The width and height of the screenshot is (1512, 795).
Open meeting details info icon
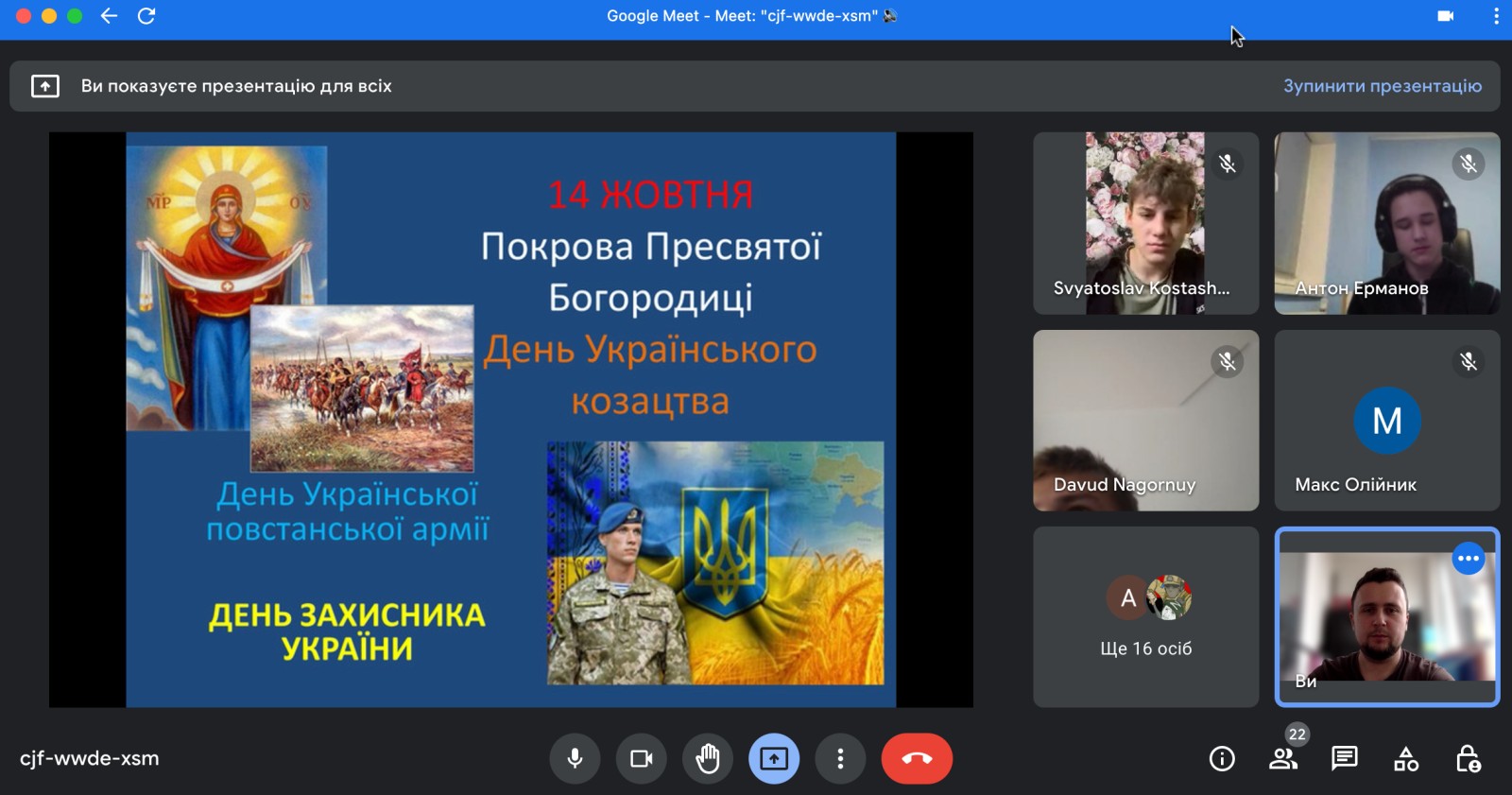click(1222, 758)
